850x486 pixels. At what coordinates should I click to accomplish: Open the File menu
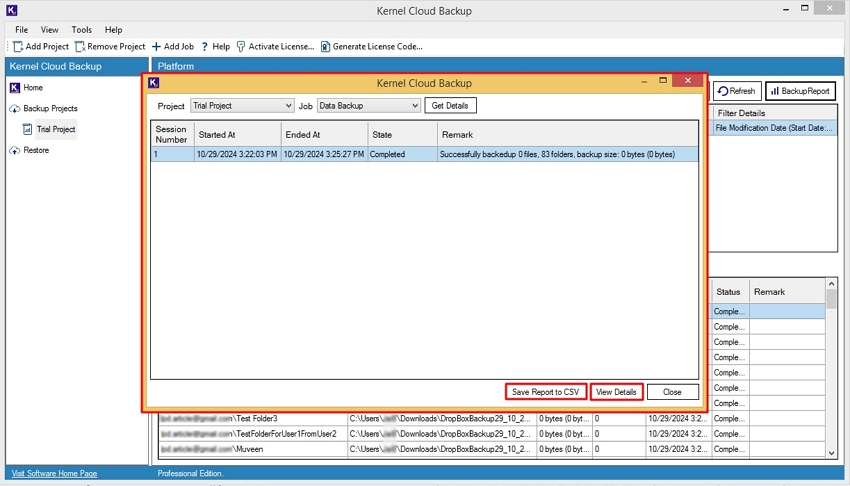[x=22, y=30]
